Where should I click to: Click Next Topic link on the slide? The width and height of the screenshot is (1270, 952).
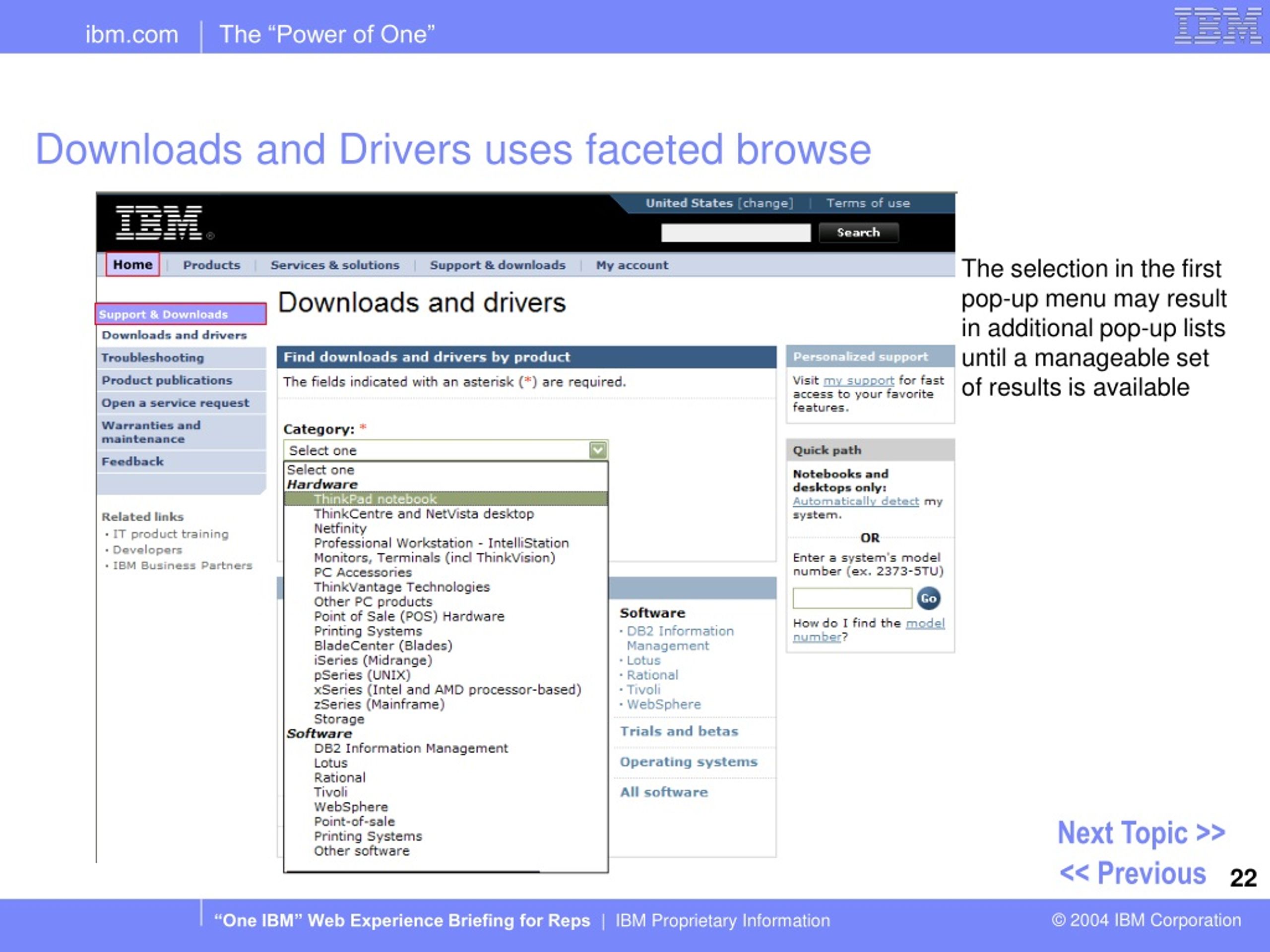[x=1142, y=833]
